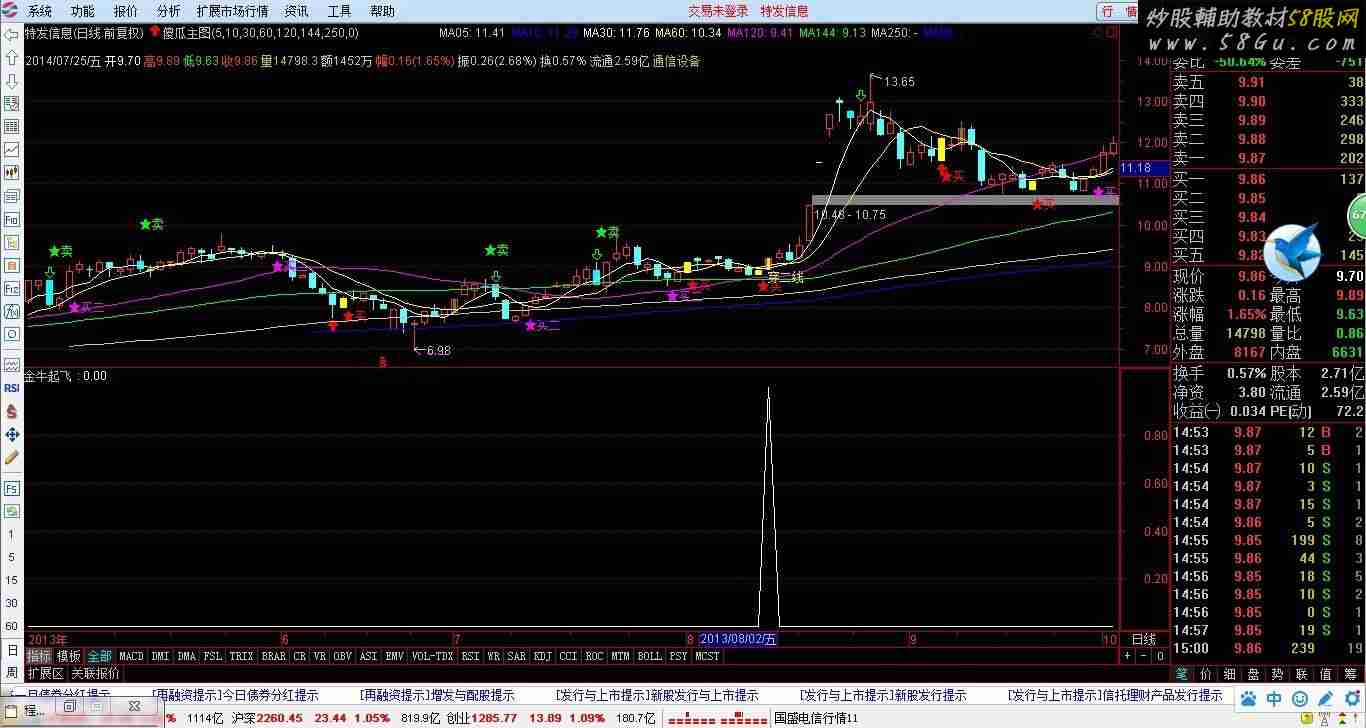Select the 指标 tab below the chart

click(x=39, y=656)
